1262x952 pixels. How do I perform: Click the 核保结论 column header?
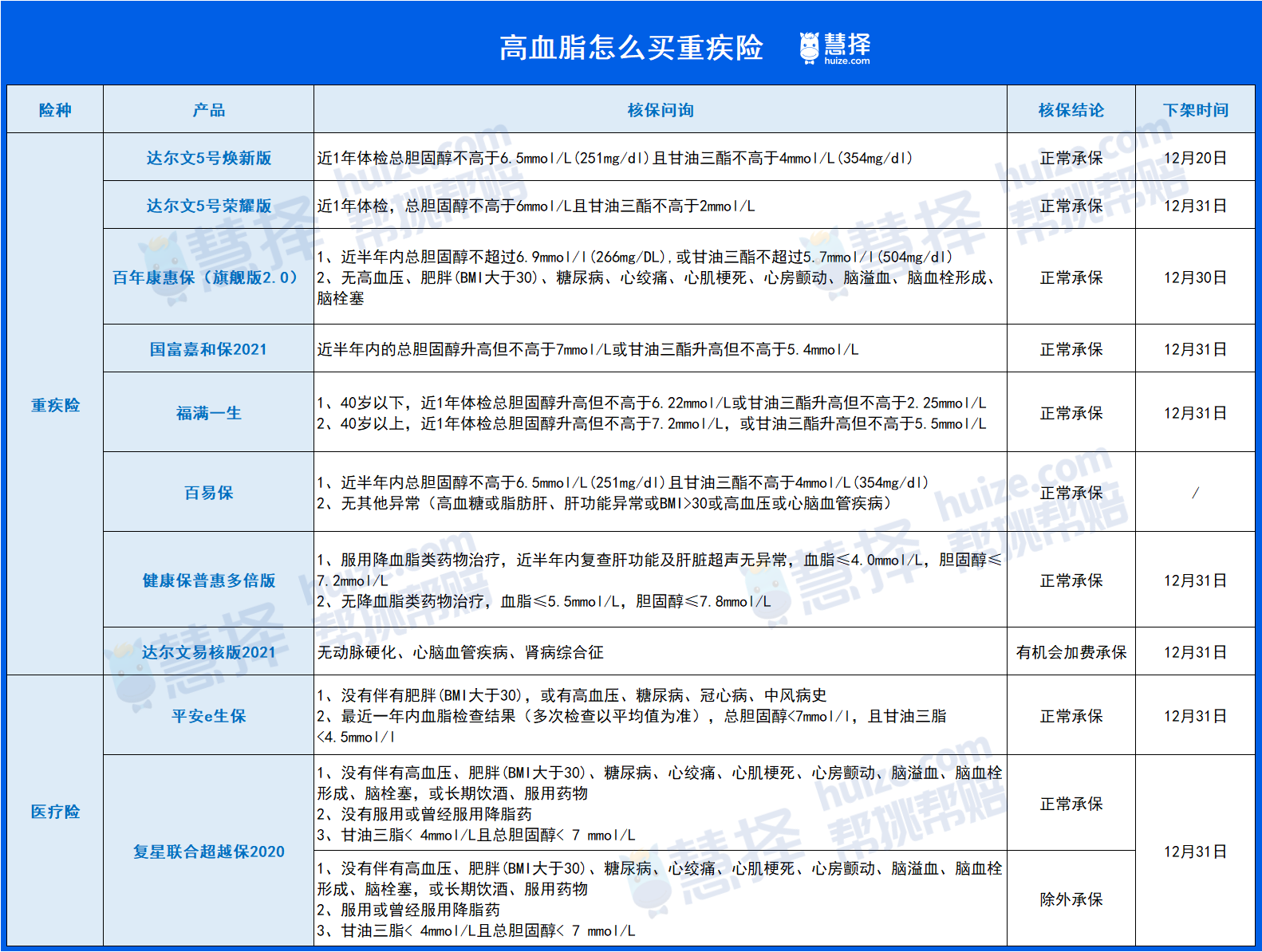pos(1071,110)
